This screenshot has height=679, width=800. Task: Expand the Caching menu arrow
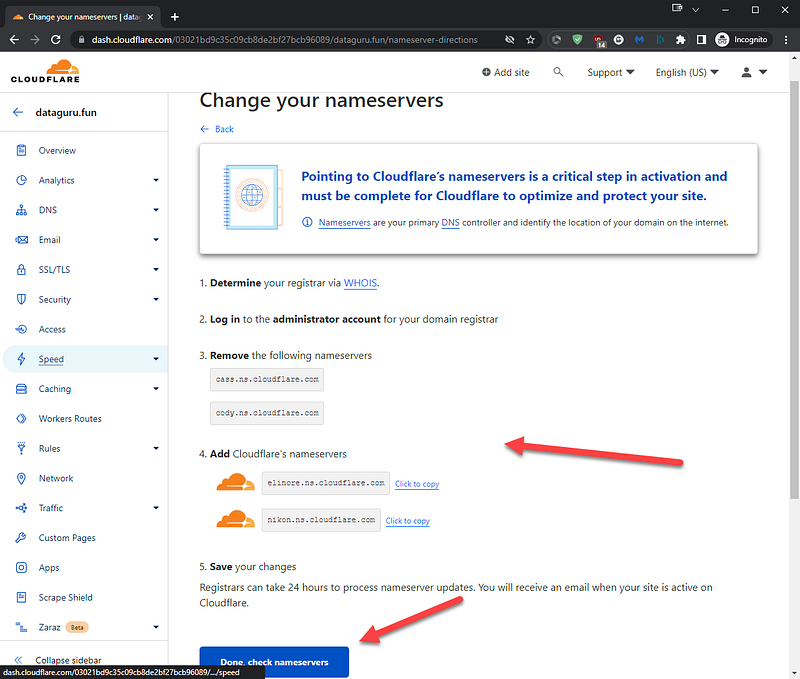[156, 389]
